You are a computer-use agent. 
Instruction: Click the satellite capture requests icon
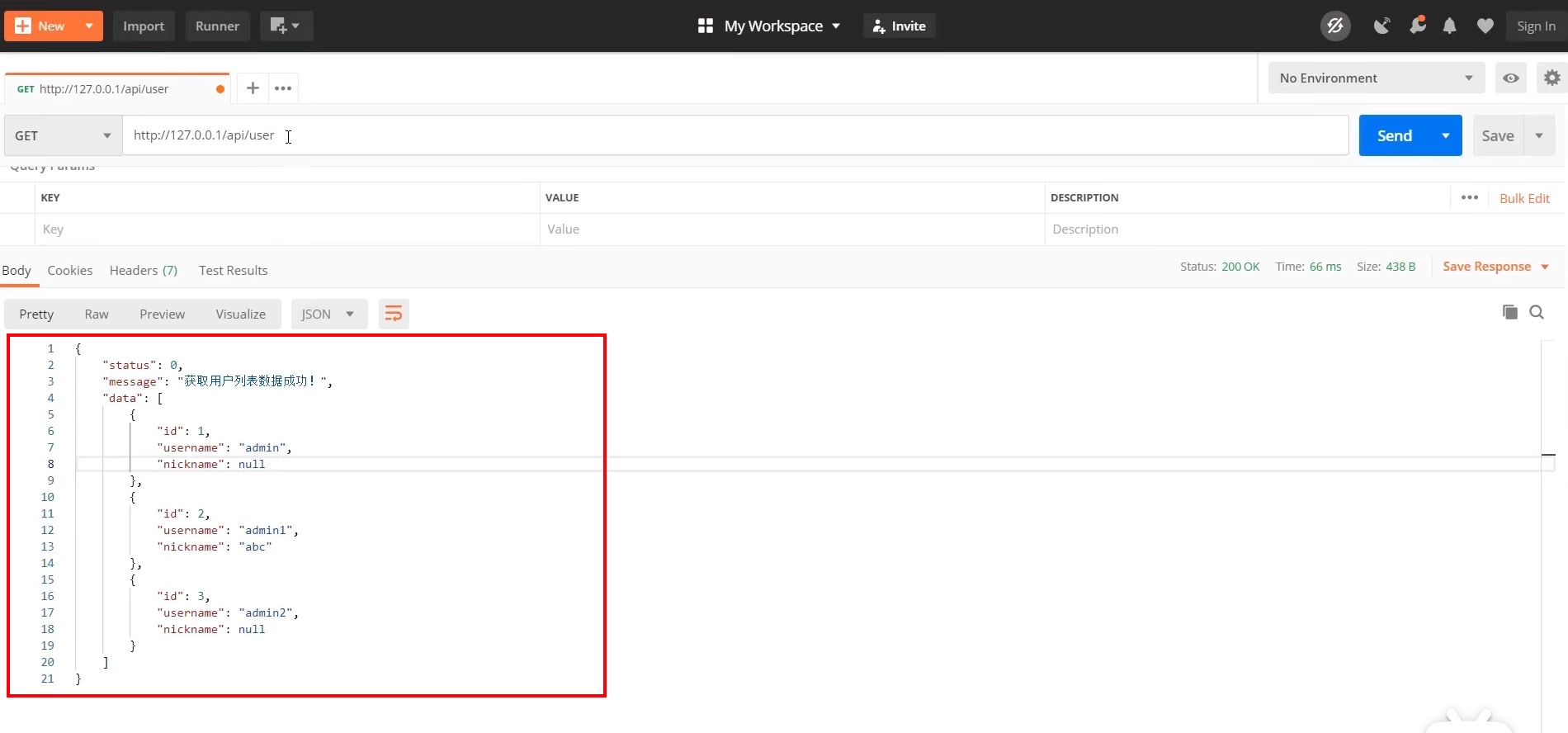point(1381,26)
